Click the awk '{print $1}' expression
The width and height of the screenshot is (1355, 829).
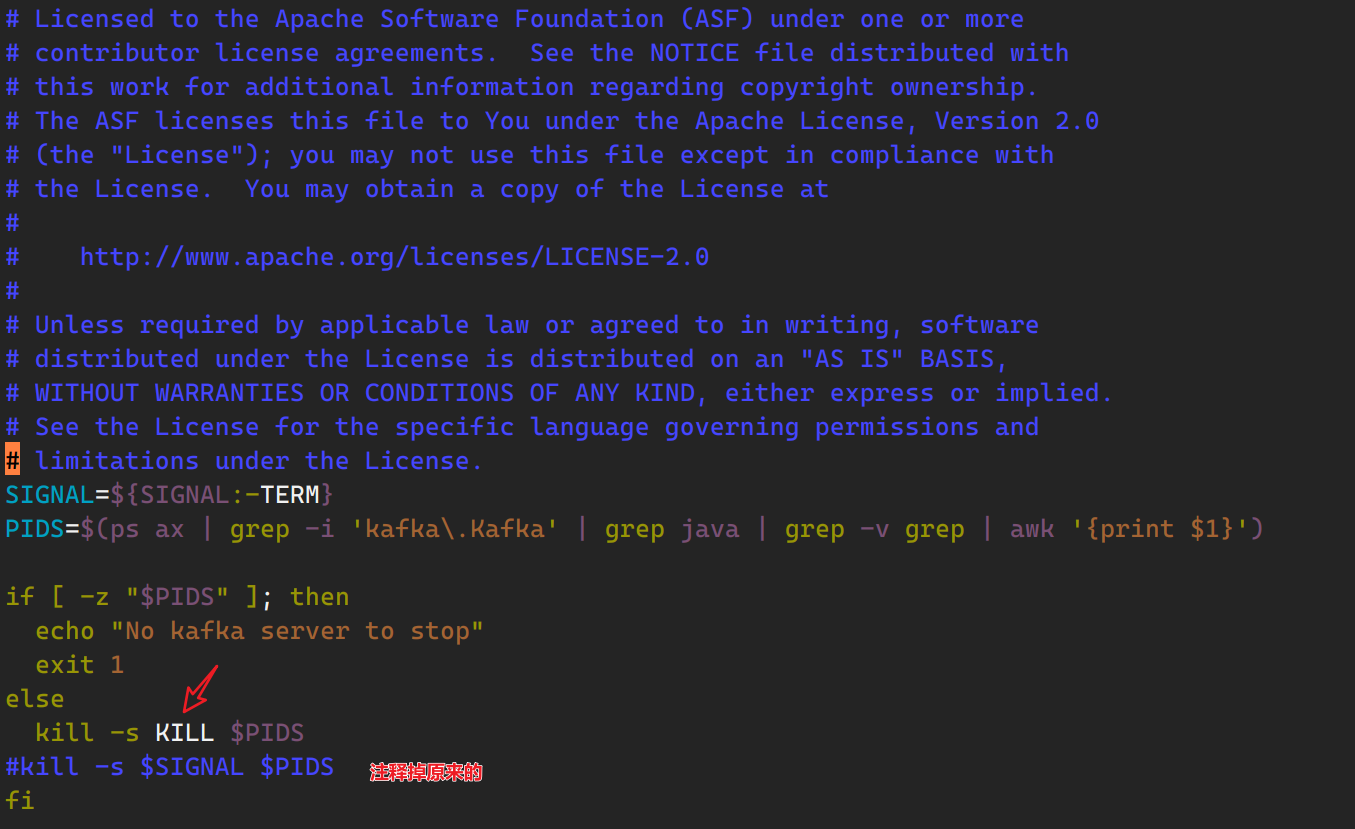click(x=1130, y=529)
